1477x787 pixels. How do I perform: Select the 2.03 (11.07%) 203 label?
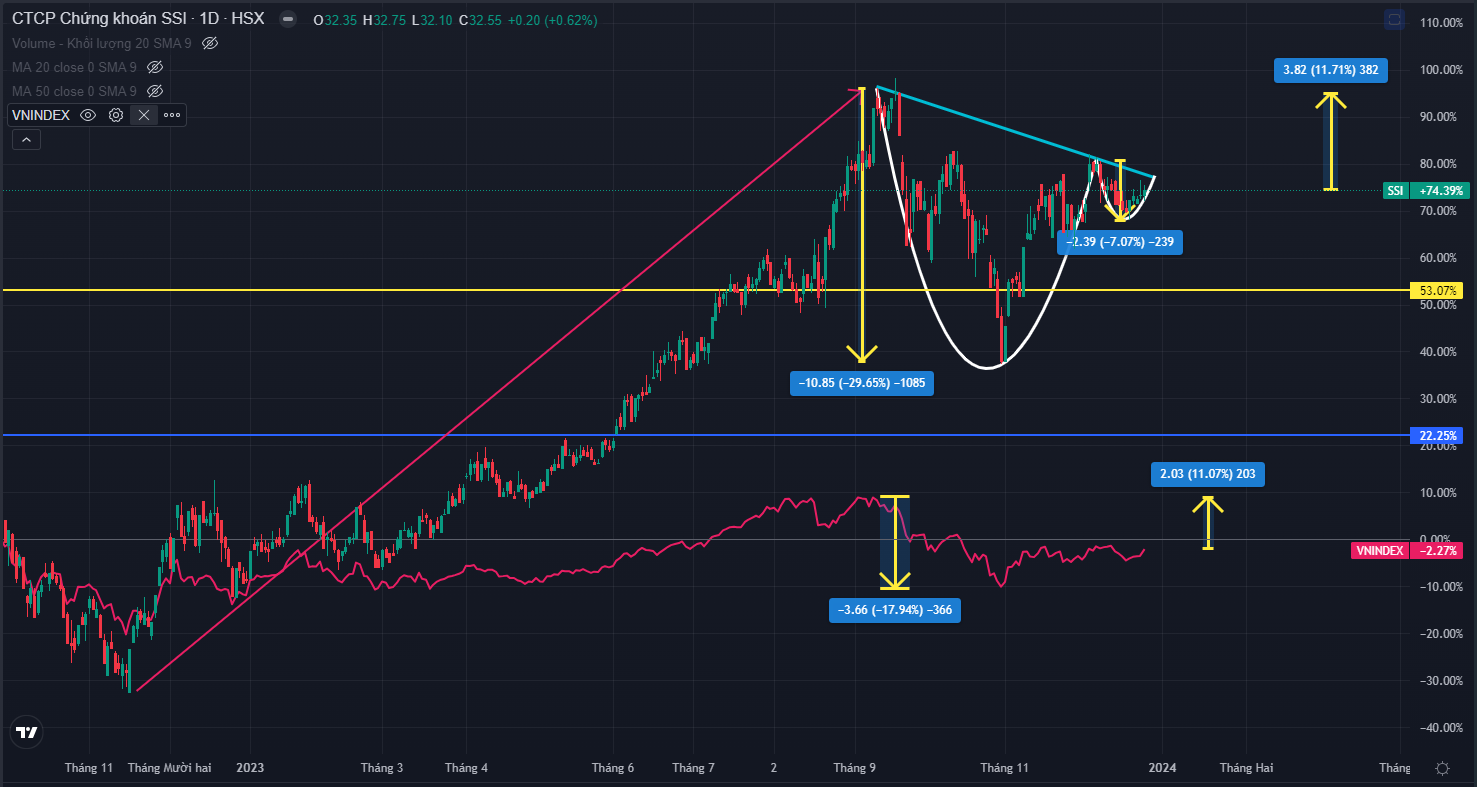pos(1208,474)
